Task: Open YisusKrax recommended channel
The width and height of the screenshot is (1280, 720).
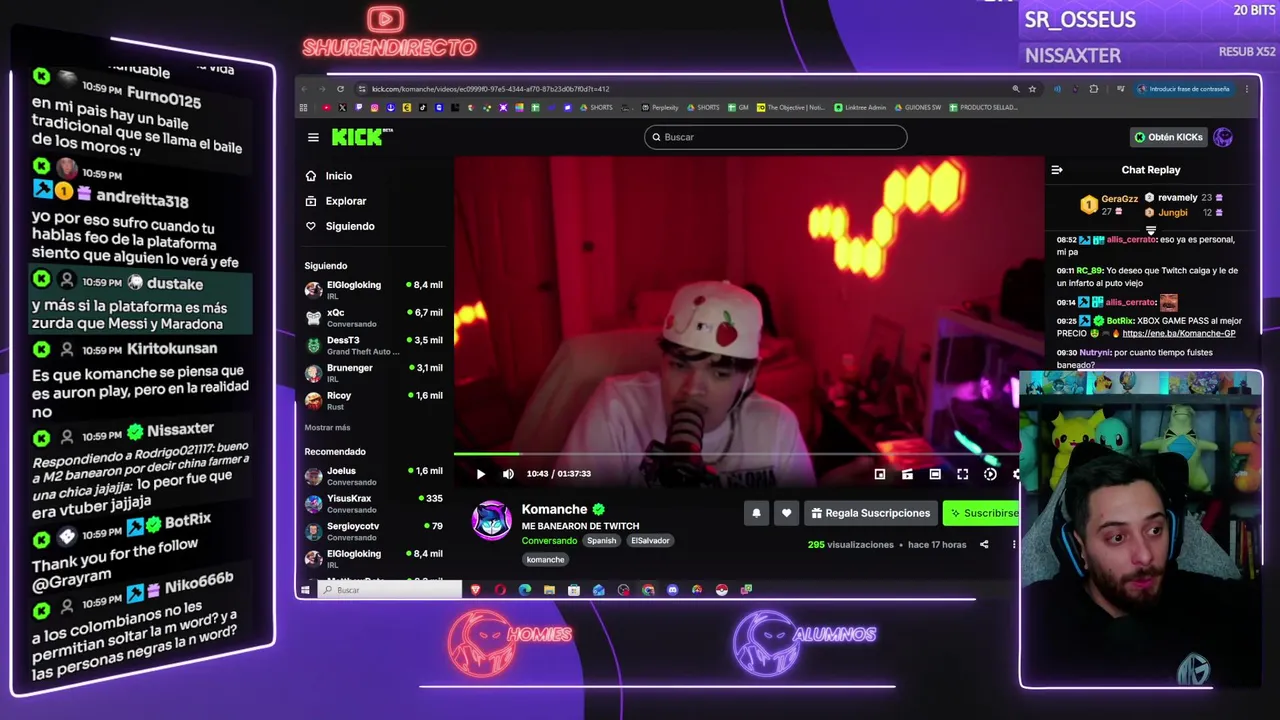Action: pyautogui.click(x=373, y=503)
